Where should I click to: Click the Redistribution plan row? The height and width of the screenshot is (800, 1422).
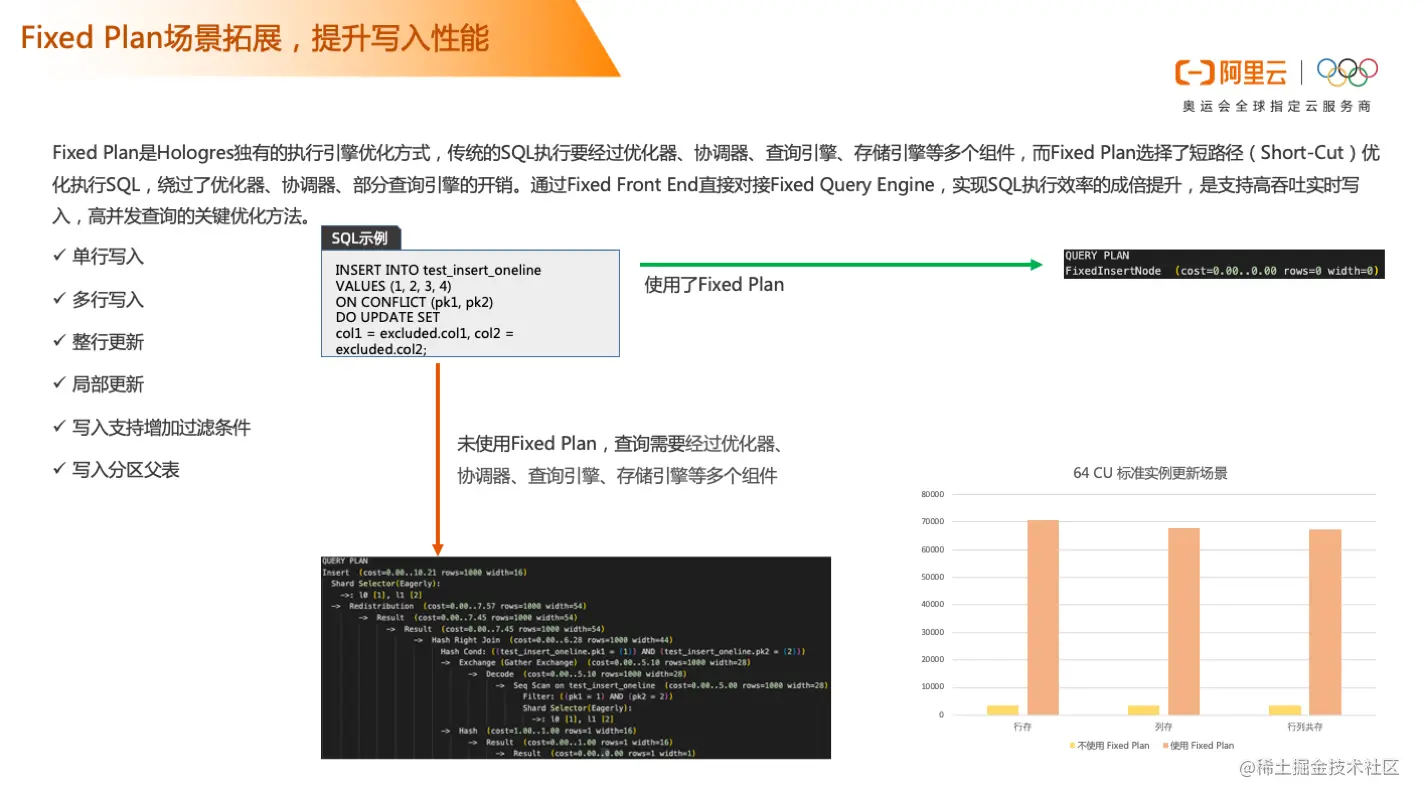click(x=460, y=606)
